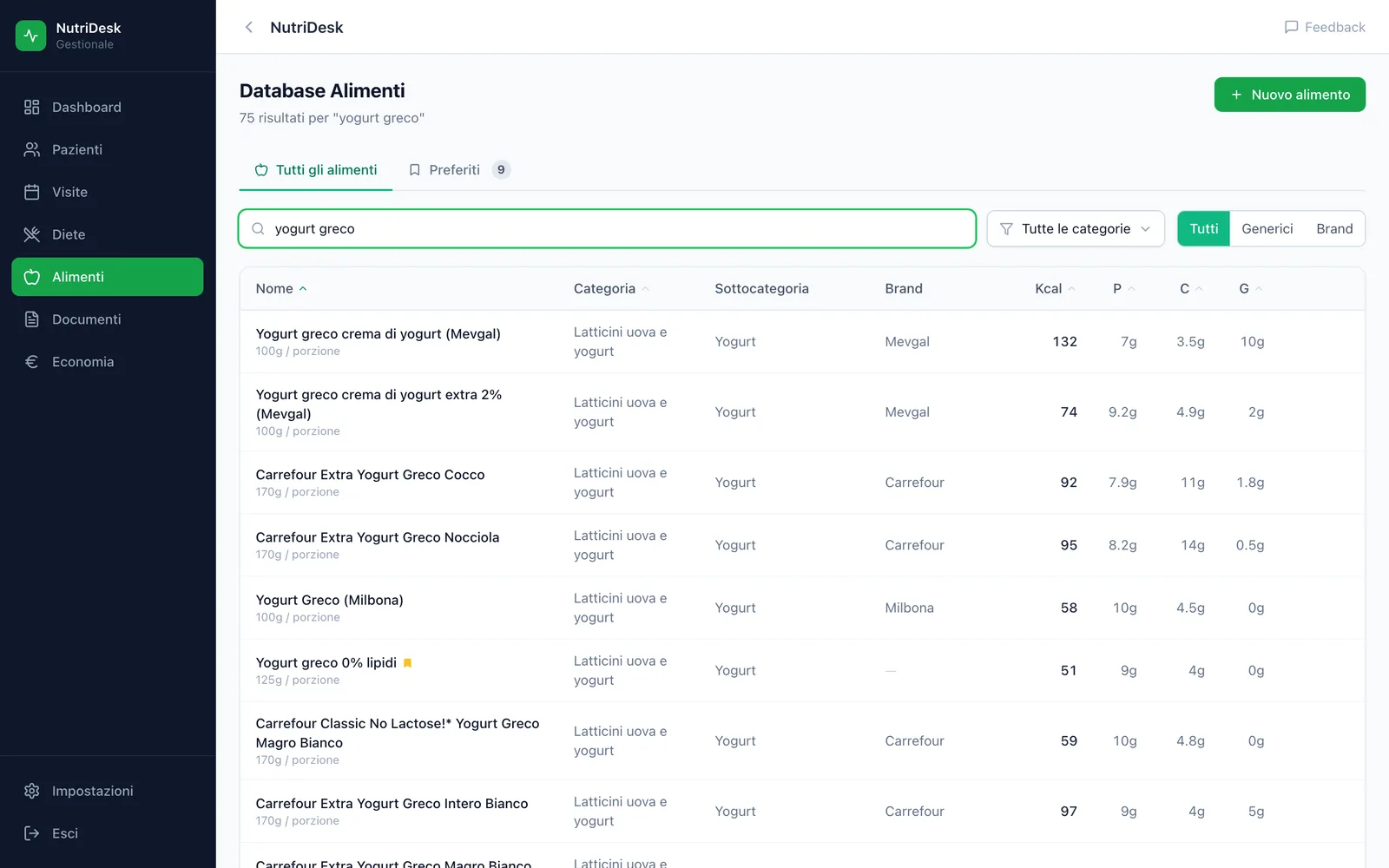
Task: Select the Tutti filter segment
Action: click(x=1203, y=229)
